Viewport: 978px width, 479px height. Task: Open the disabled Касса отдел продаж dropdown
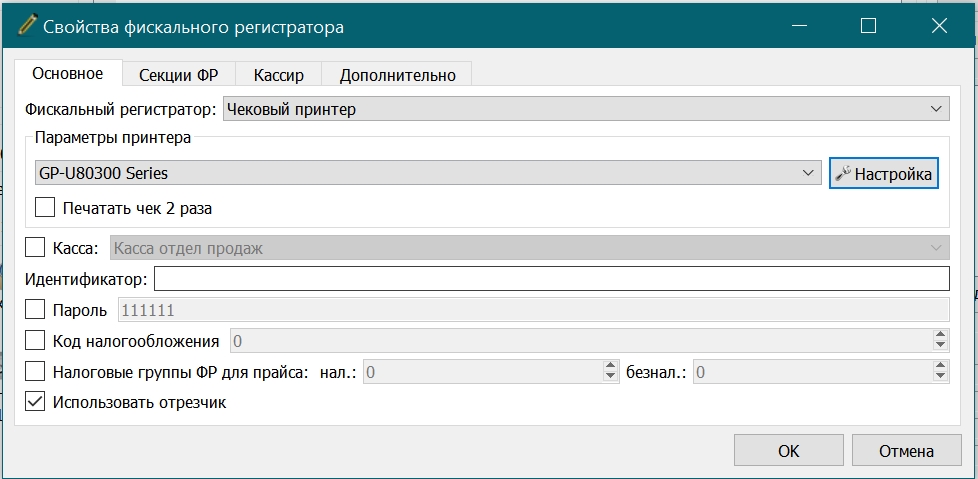530,248
